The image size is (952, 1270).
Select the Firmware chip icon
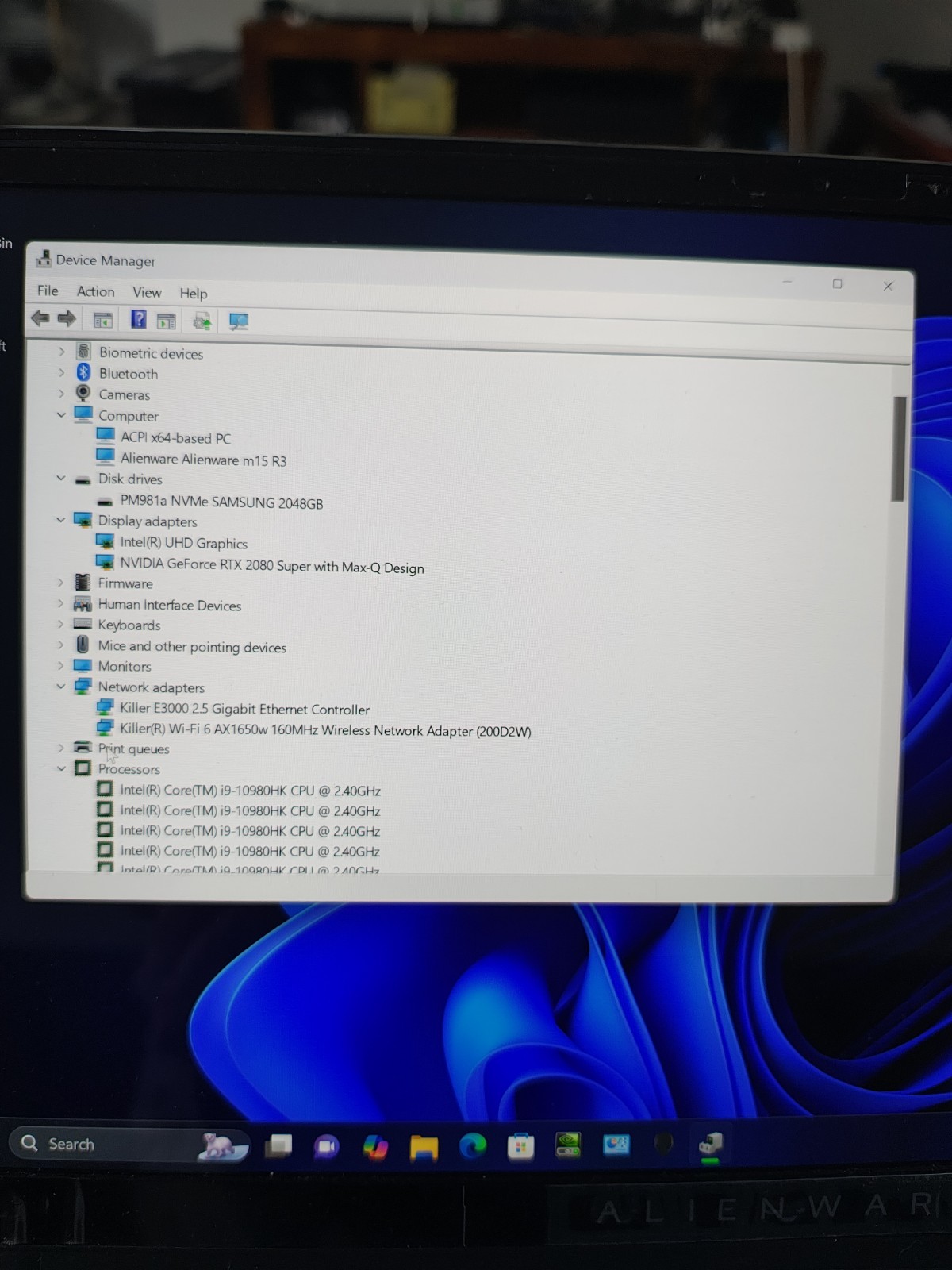[x=83, y=582]
